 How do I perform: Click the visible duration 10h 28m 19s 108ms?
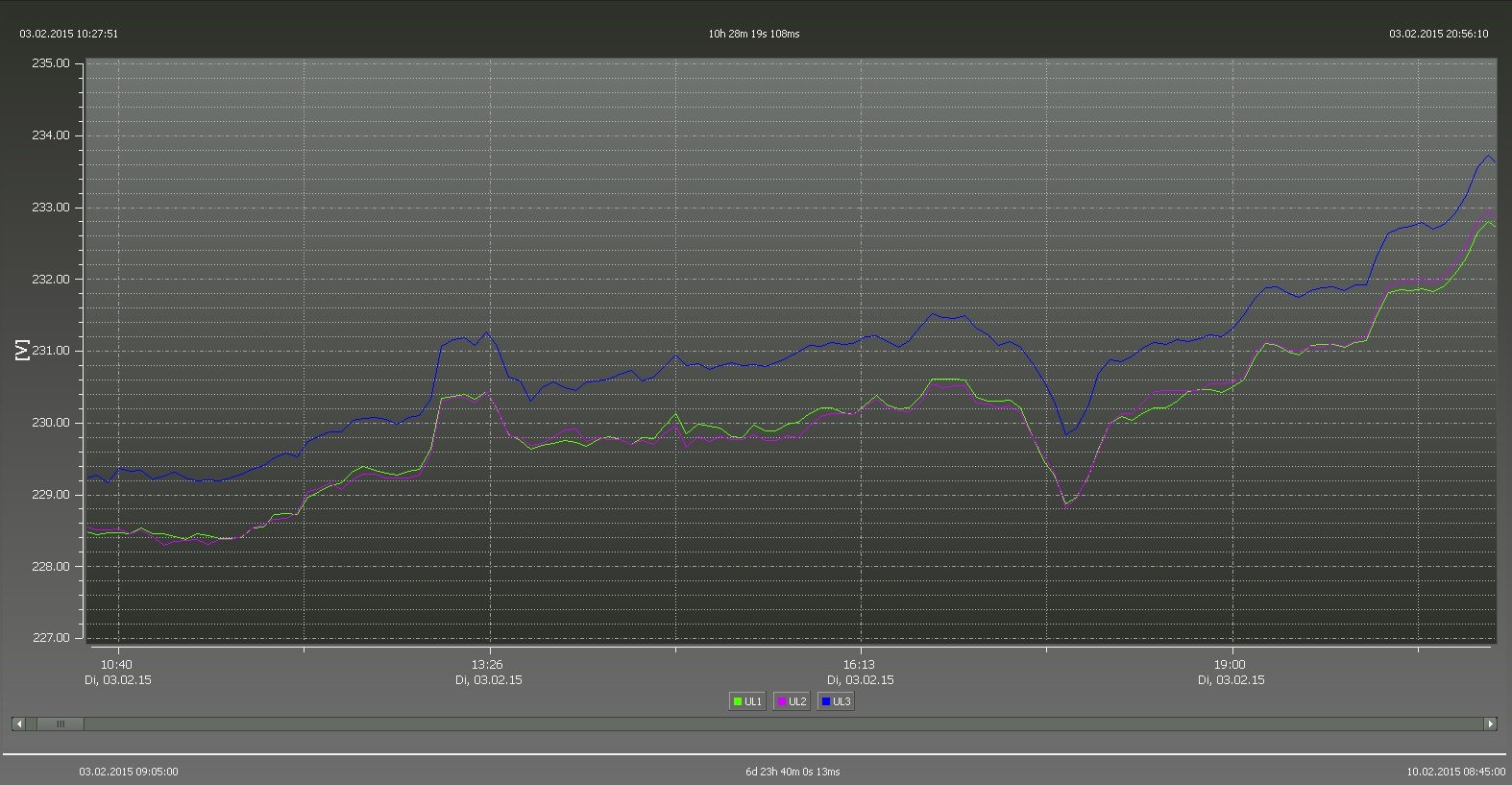tap(754, 34)
